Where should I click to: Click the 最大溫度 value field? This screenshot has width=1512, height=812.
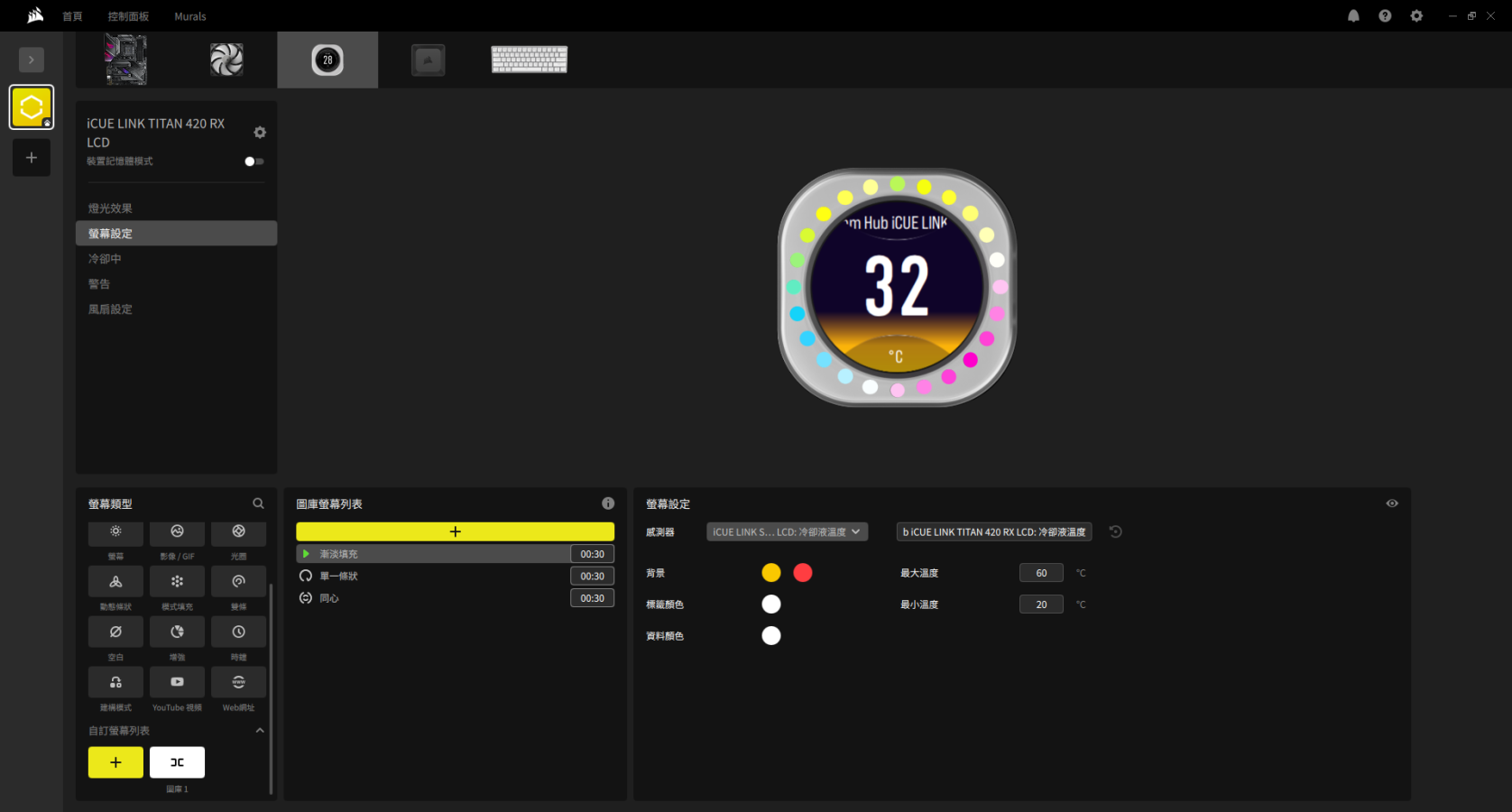point(1041,573)
